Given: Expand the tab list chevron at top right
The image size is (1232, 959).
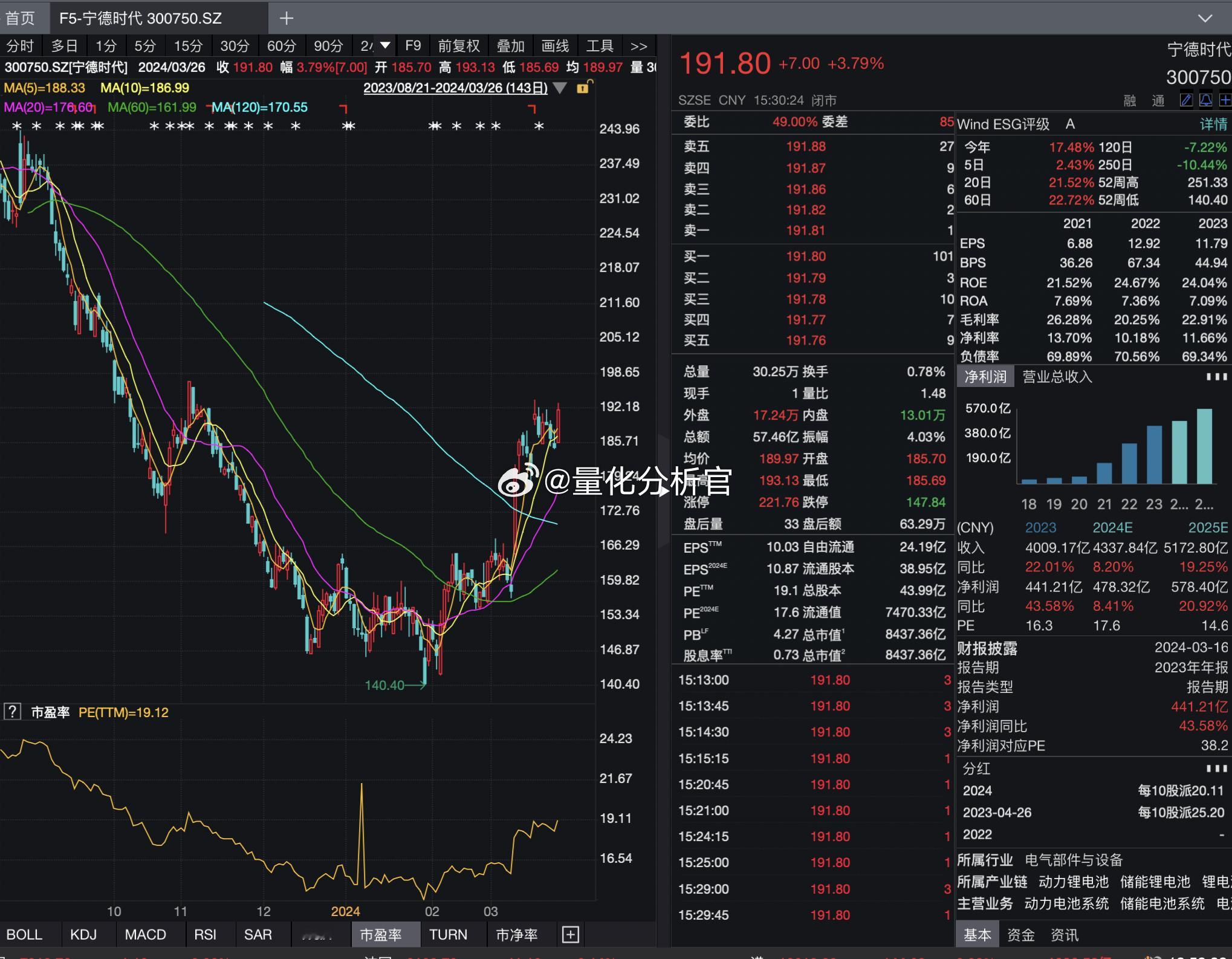Looking at the screenshot, I should click(1205, 18).
